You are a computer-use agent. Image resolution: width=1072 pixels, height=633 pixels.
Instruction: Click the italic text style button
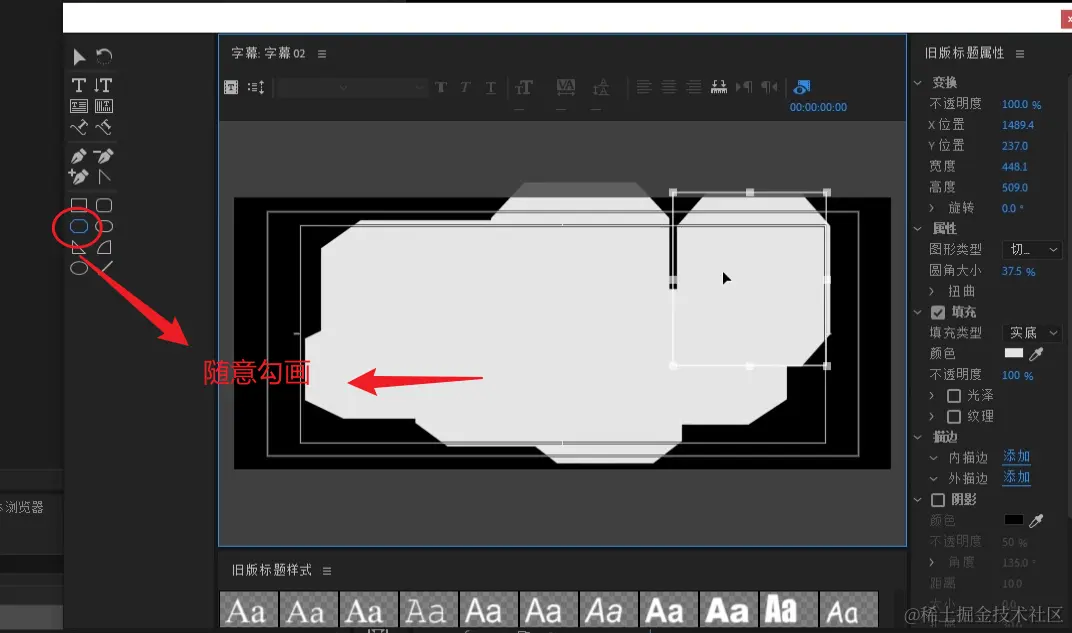[x=466, y=87]
